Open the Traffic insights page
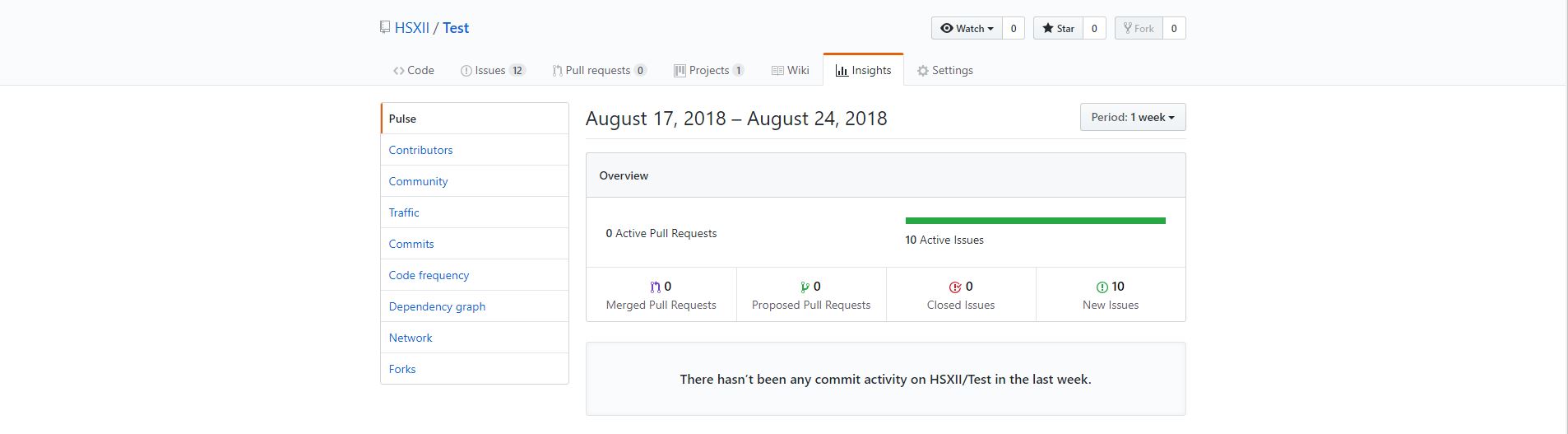The height and width of the screenshot is (434, 1568). pos(404,212)
